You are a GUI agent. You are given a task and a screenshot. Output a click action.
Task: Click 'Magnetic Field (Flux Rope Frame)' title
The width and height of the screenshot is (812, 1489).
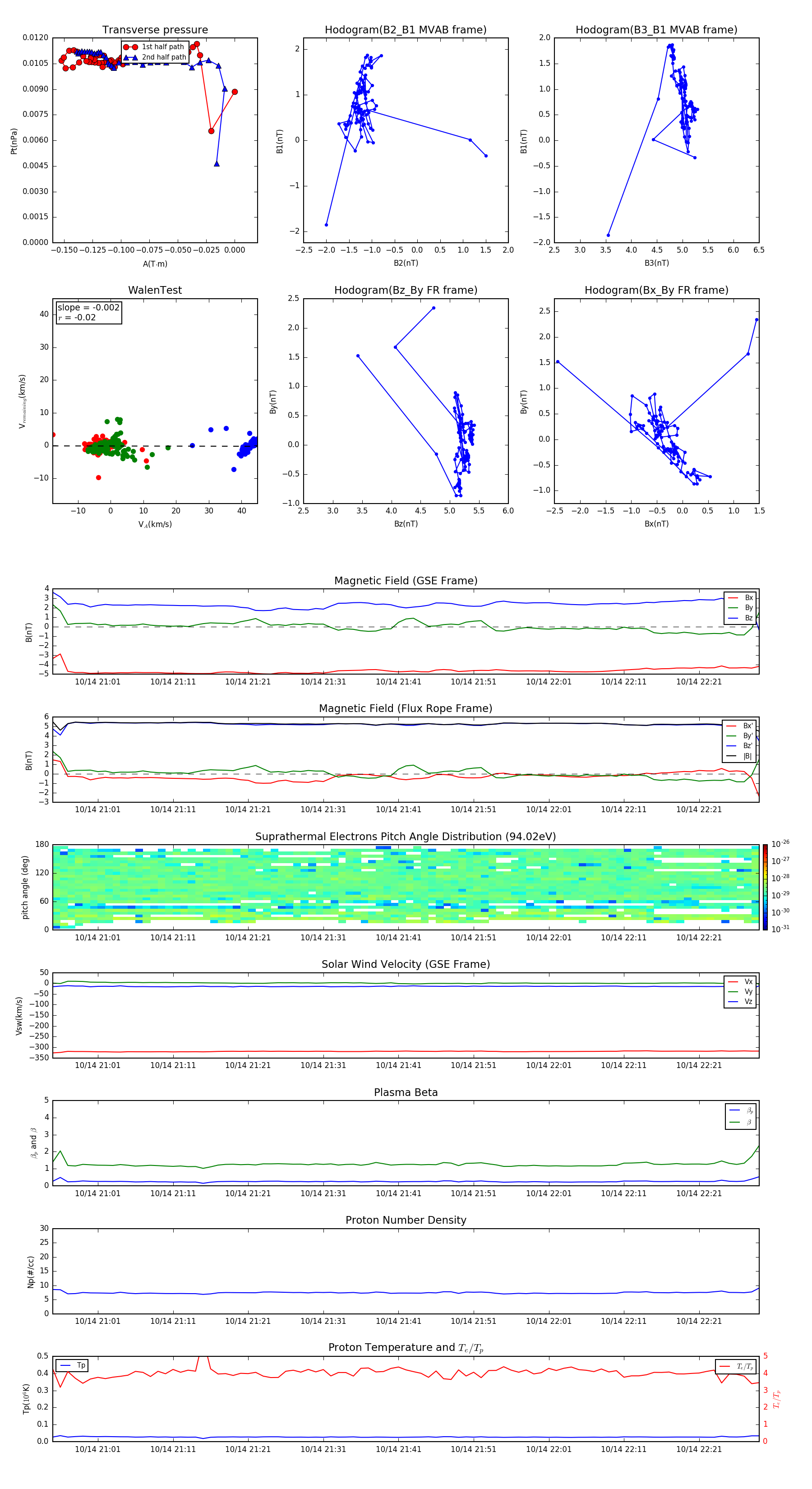click(x=406, y=709)
